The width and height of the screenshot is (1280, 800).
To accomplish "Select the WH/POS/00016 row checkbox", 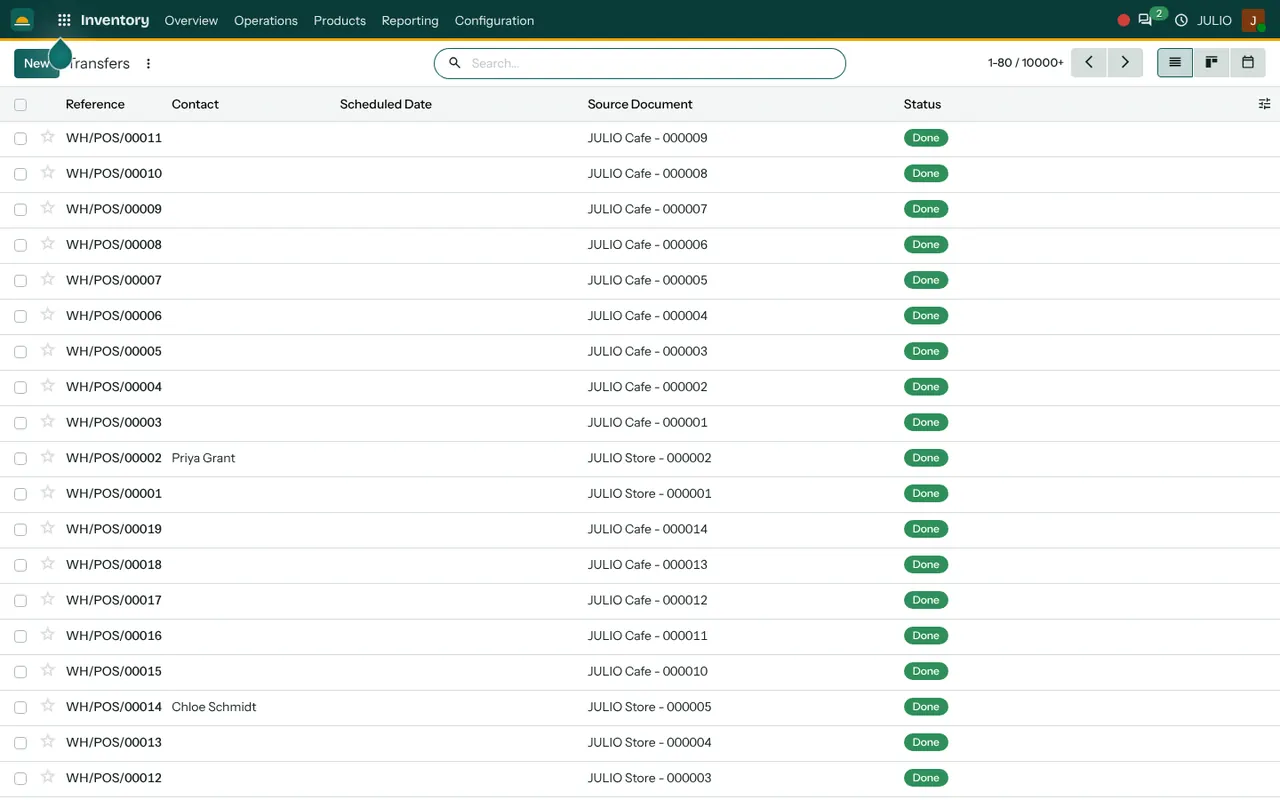I will tap(20, 636).
